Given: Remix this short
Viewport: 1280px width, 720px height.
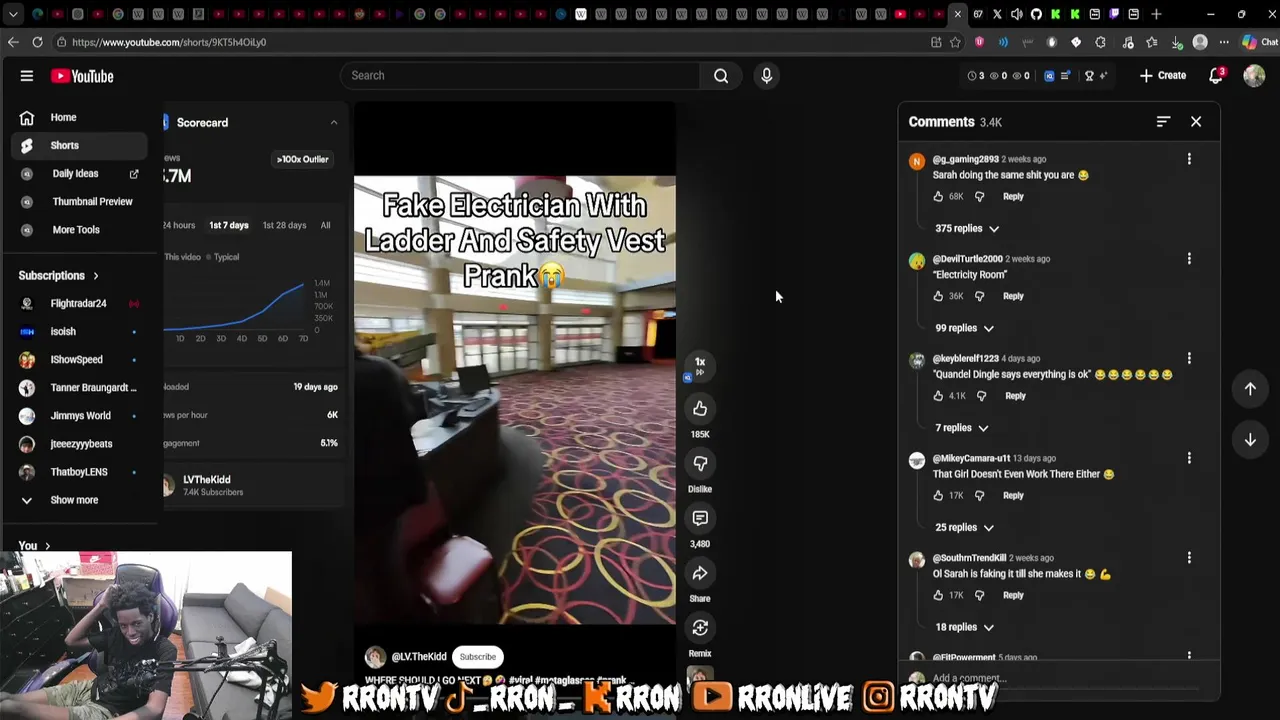Looking at the screenshot, I should 700,628.
